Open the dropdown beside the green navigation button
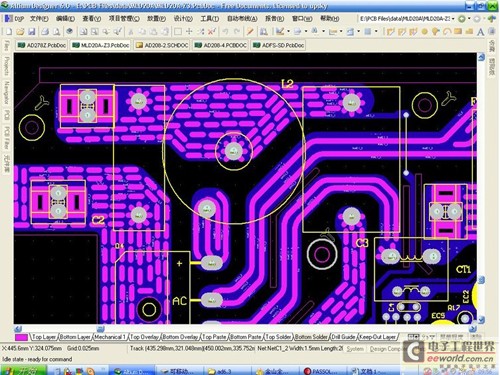This screenshot has height=375, width=500. click(469, 19)
